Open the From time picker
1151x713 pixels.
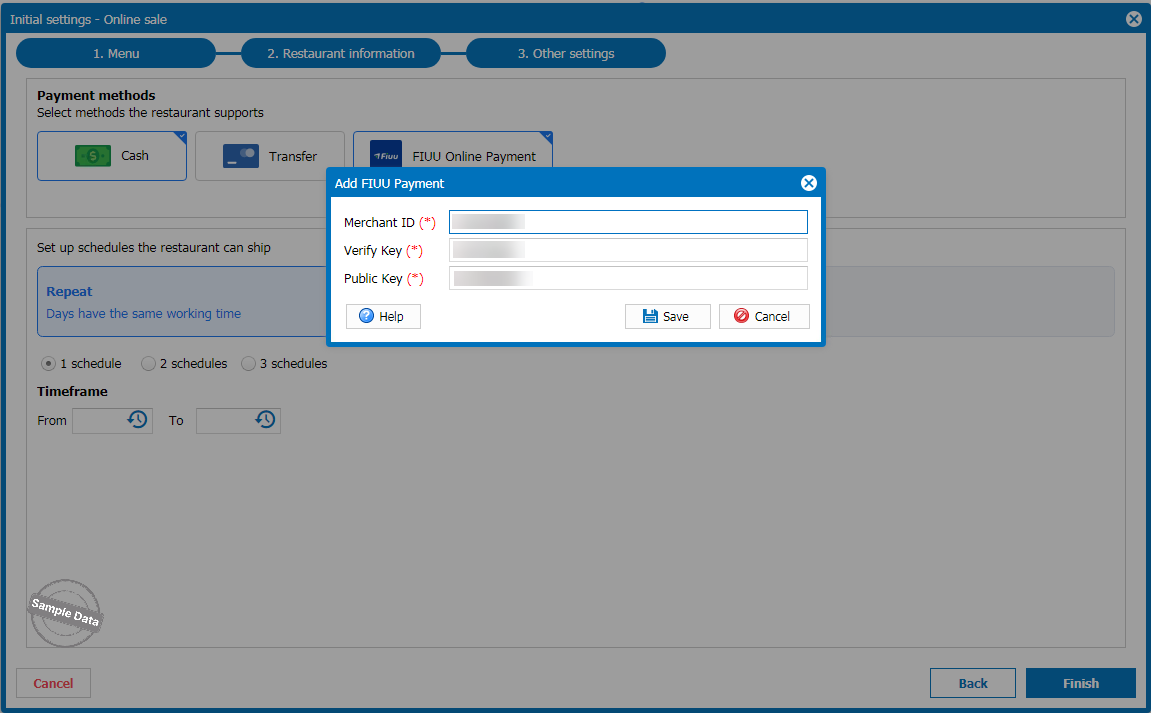(137, 420)
